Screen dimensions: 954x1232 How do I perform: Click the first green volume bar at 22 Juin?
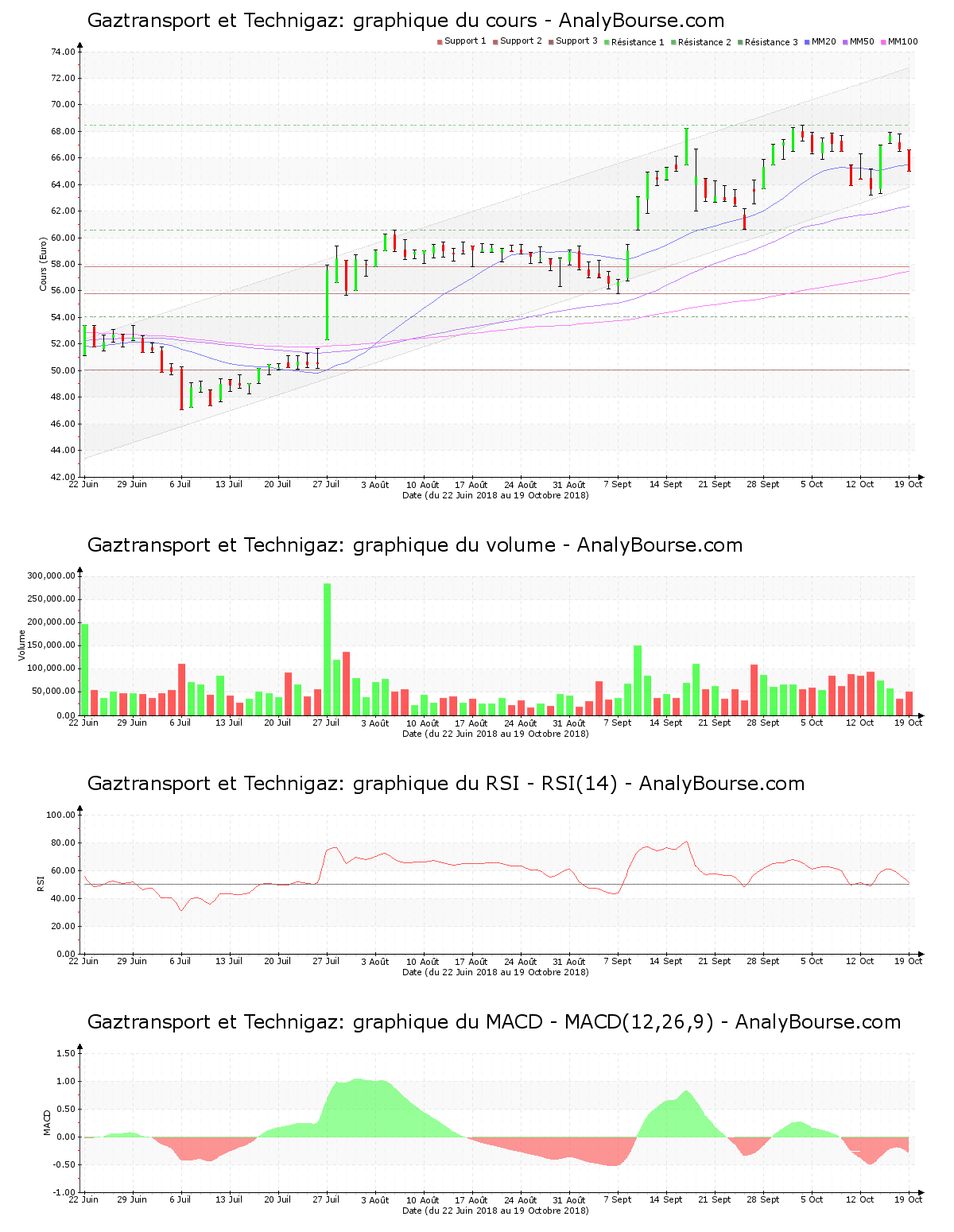84,669
